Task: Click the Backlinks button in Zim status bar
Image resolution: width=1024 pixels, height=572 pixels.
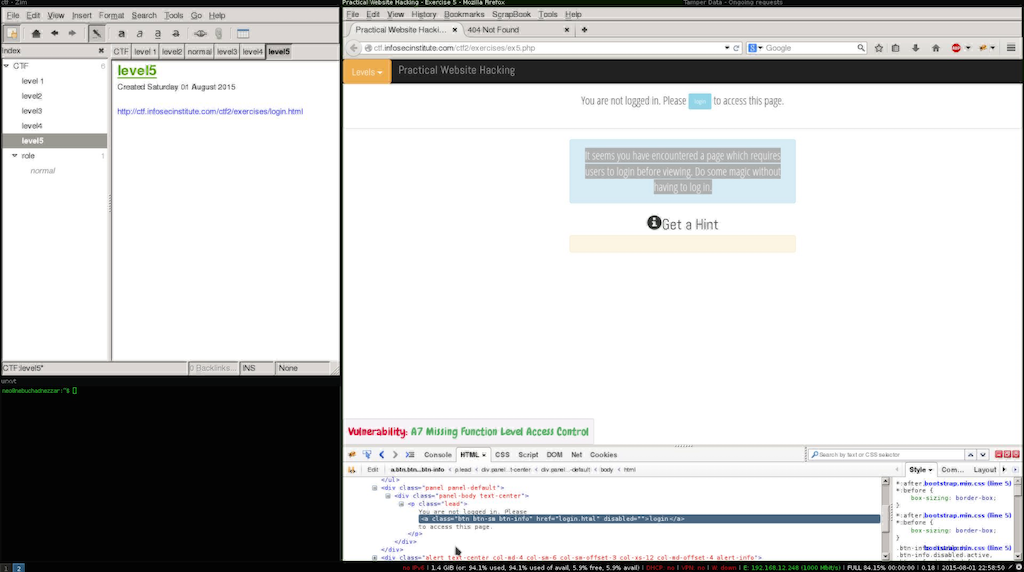Action: coord(212,368)
